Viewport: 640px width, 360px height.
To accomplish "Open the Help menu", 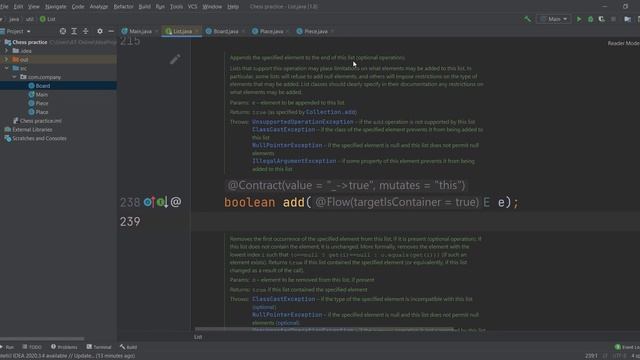I will pyautogui.click(x=233, y=7).
